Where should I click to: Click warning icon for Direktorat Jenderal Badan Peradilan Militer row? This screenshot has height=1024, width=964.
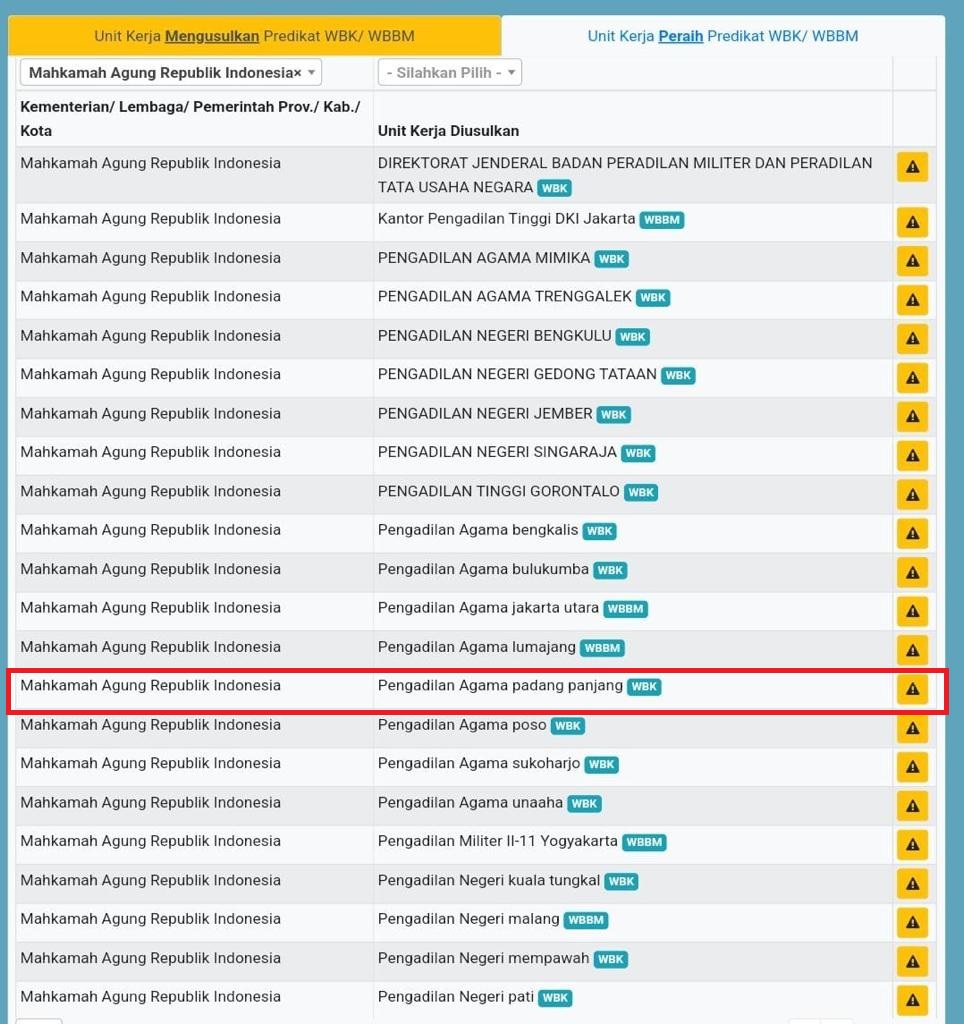912,167
